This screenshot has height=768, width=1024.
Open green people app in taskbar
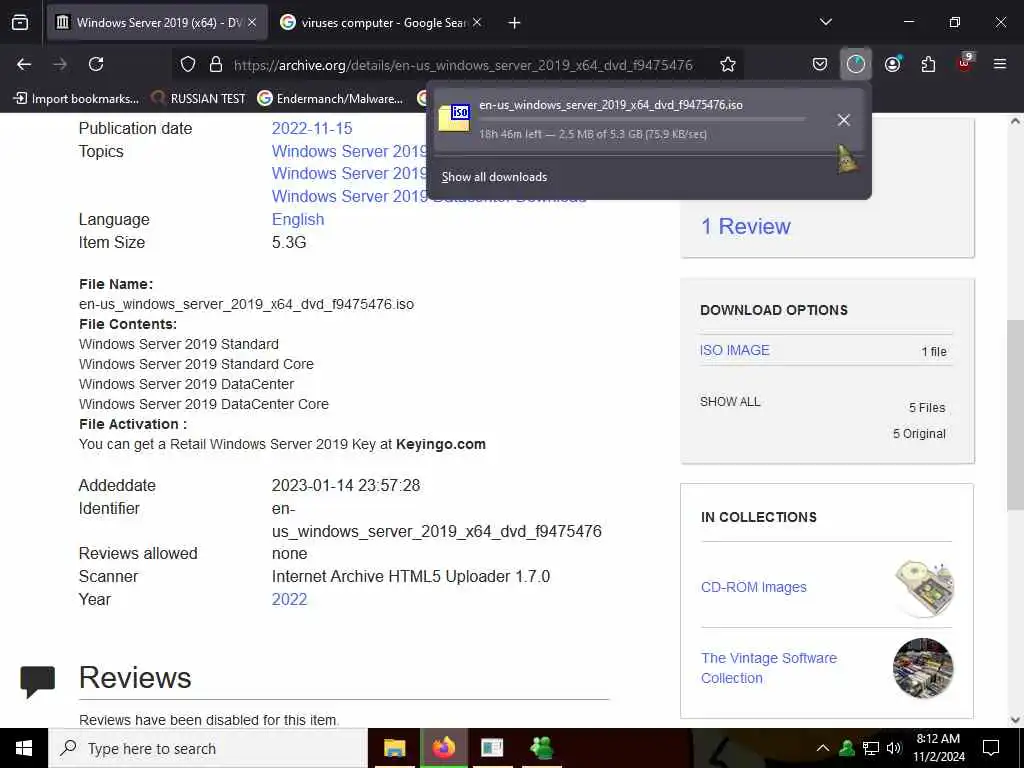click(542, 748)
